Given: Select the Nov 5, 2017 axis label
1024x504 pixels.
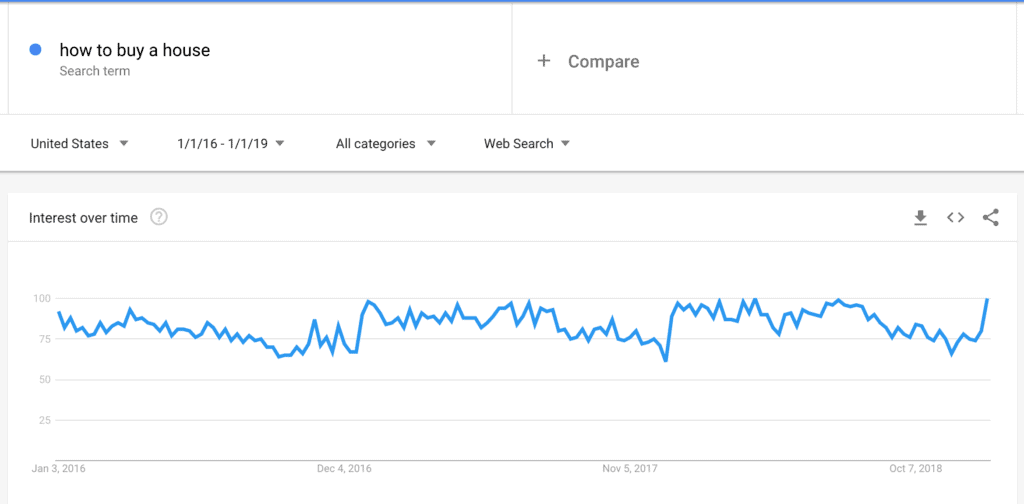Looking at the screenshot, I should pos(630,469).
